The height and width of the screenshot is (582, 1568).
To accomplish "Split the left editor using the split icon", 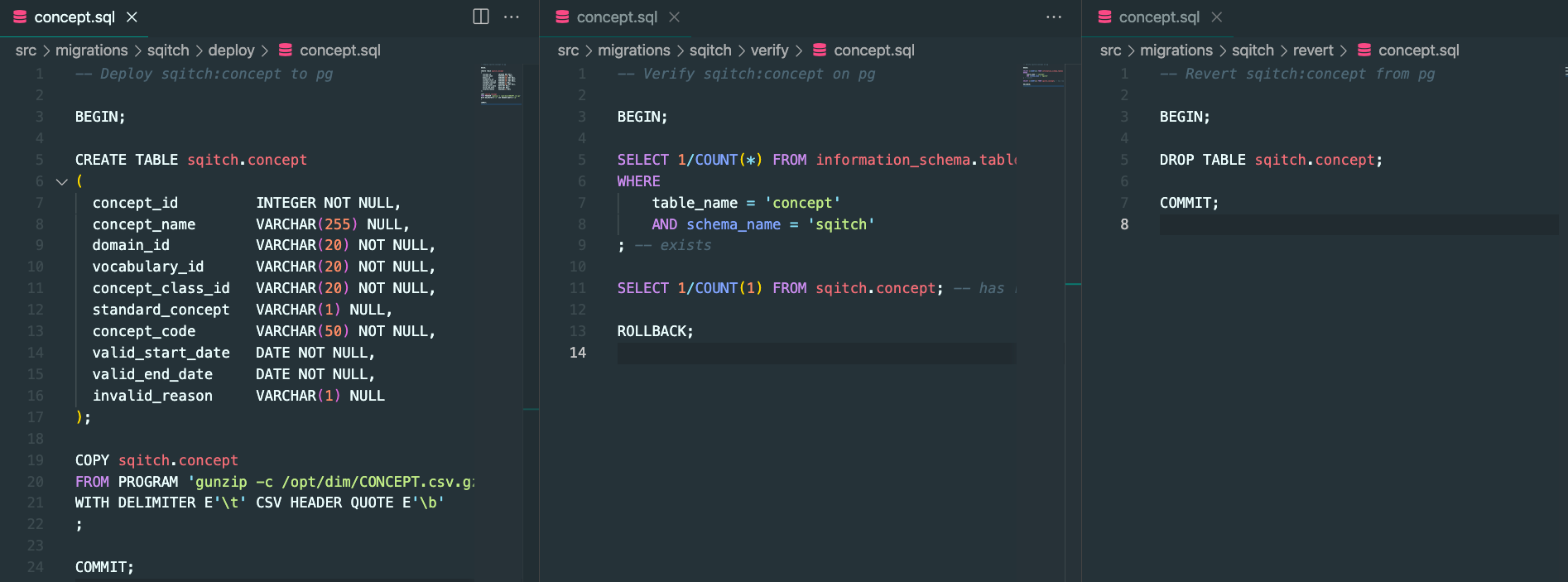I will (481, 17).
